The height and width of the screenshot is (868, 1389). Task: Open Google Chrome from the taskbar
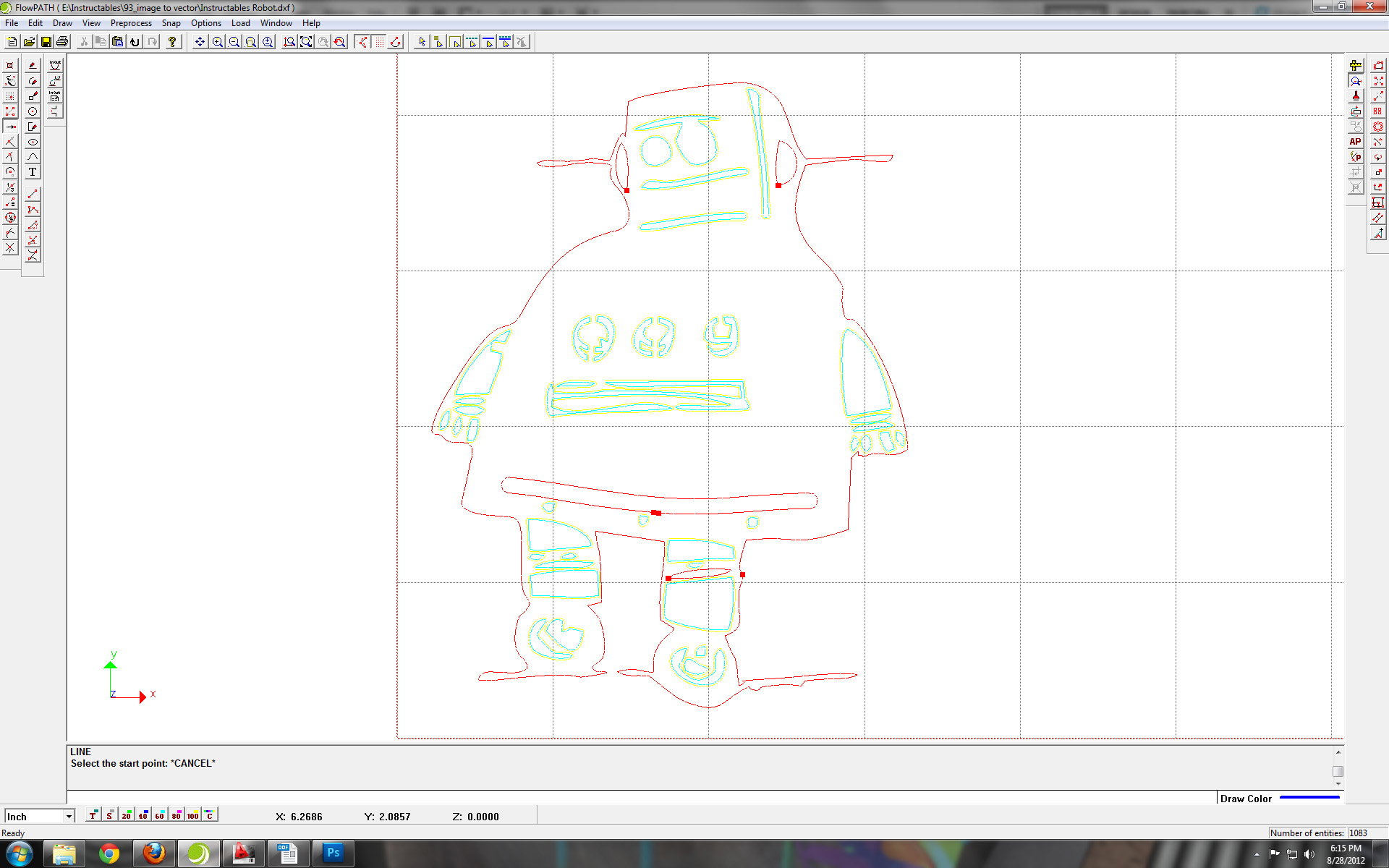tap(109, 854)
